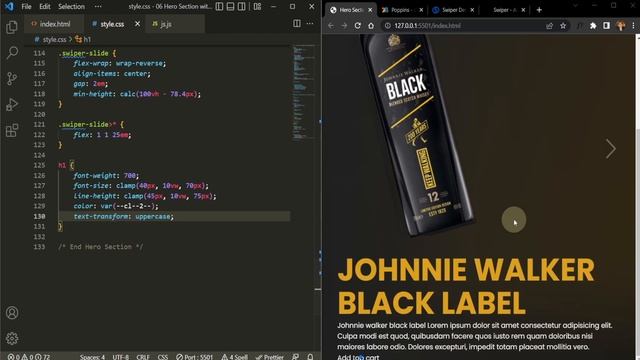Go to the browser home page
Screen dimensions: 640x360
point(371,26)
